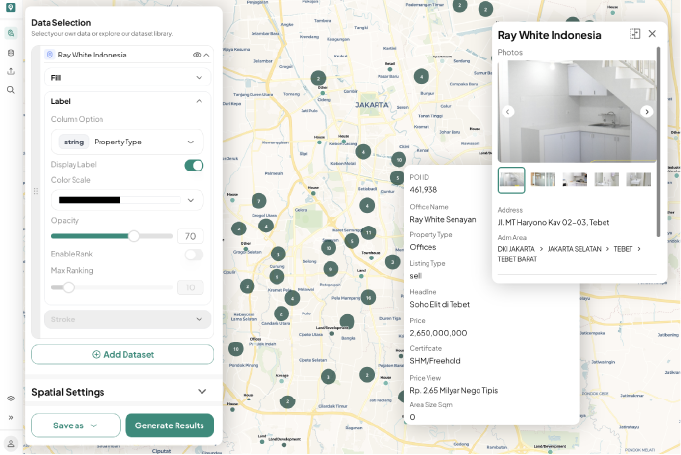This screenshot has width=681, height=455.
Task: Open the map analysis sidebar icon
Action: tap(11, 33)
